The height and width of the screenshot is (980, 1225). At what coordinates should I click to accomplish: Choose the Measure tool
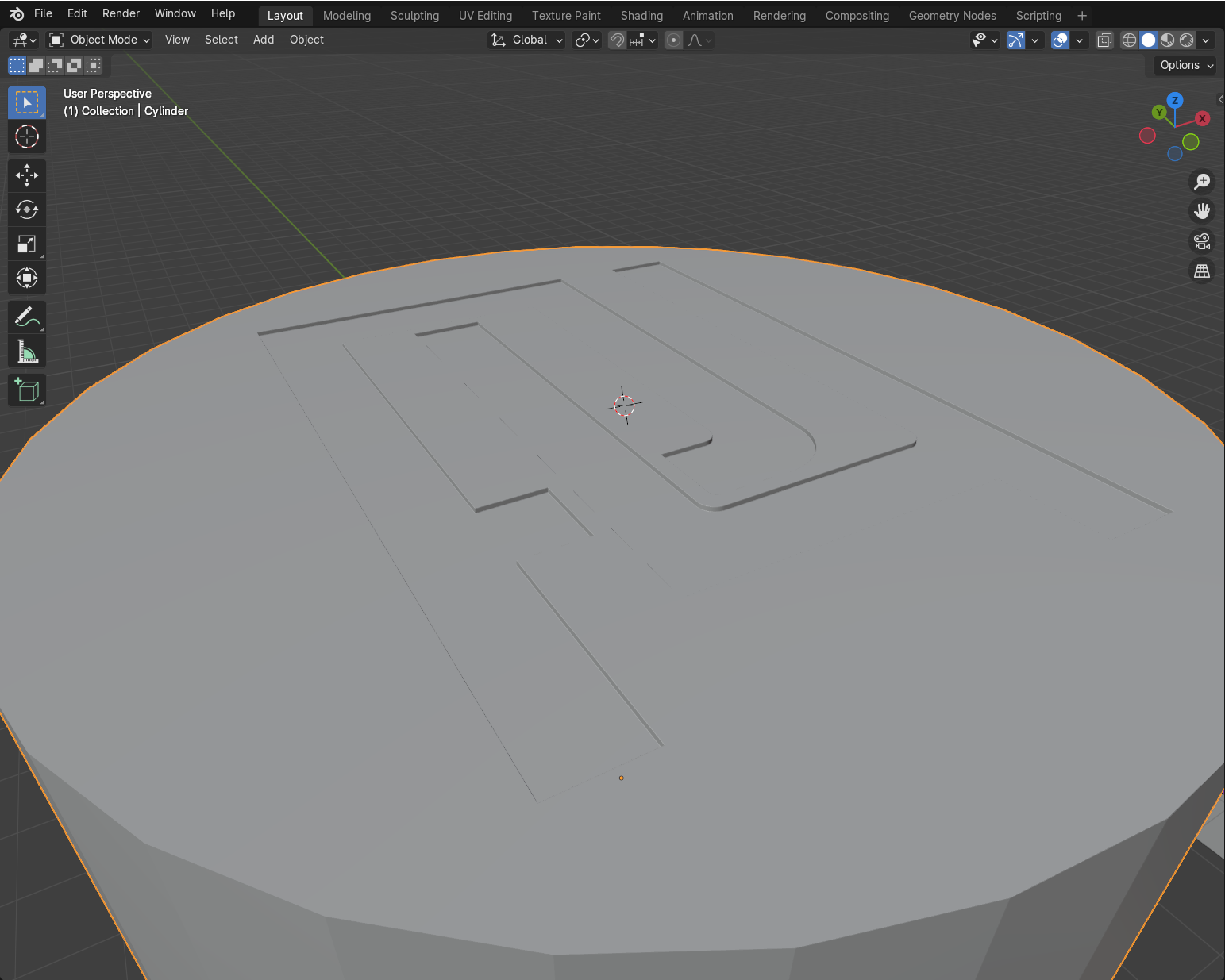pyautogui.click(x=27, y=351)
